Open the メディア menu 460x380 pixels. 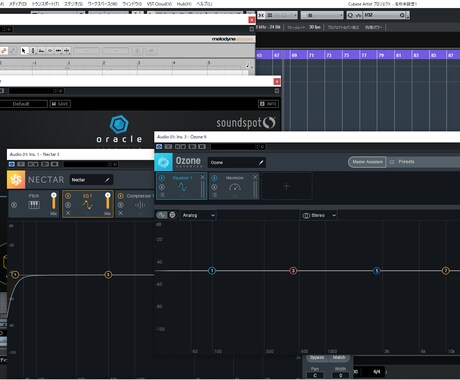click(18, 4)
